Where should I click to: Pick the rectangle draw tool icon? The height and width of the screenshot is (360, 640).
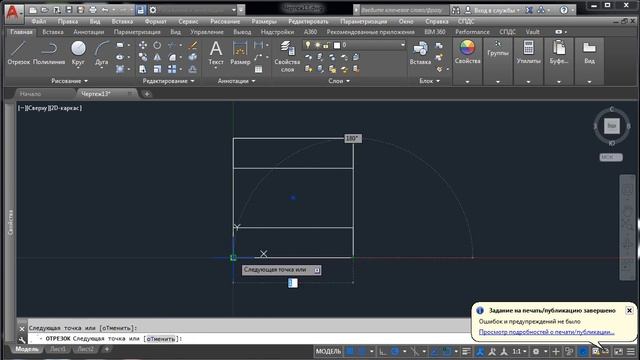(x=120, y=45)
